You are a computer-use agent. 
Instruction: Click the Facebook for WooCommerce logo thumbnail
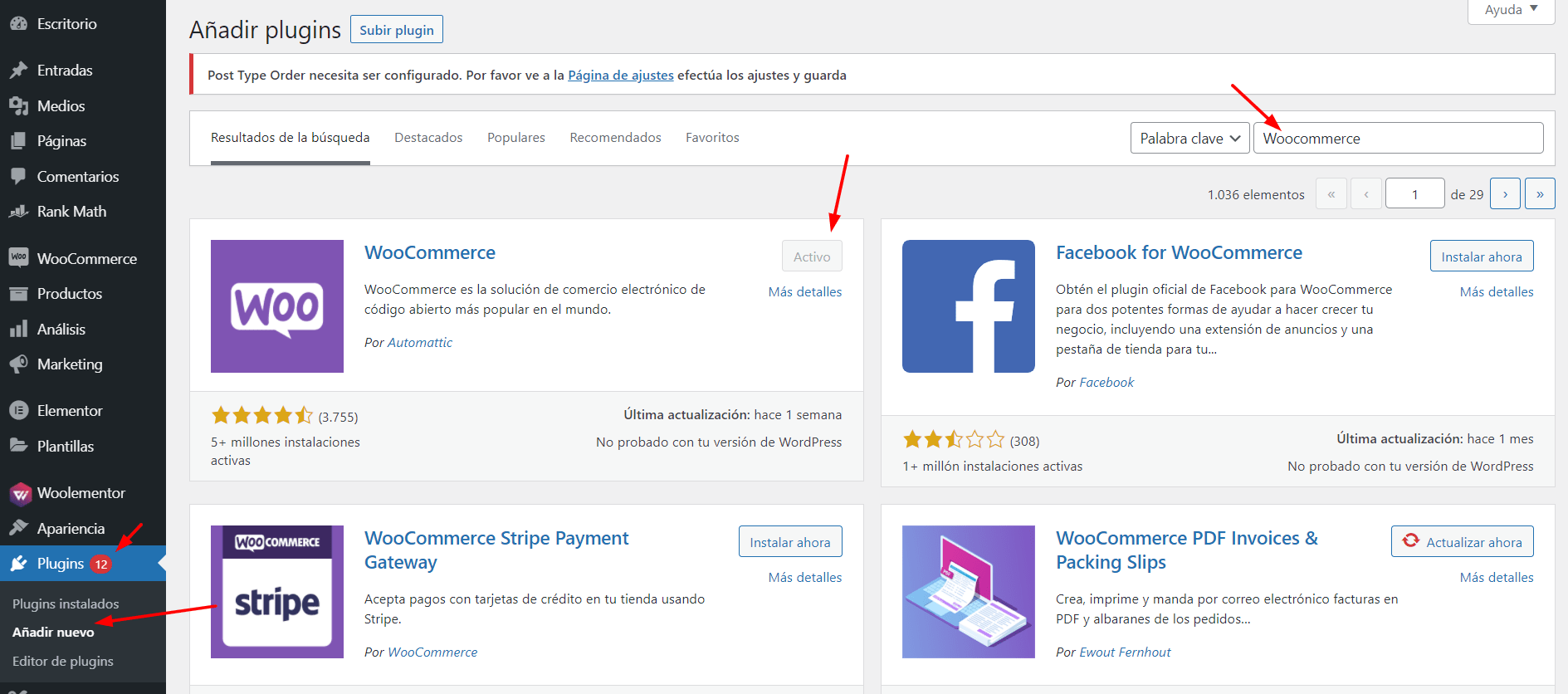coord(969,306)
